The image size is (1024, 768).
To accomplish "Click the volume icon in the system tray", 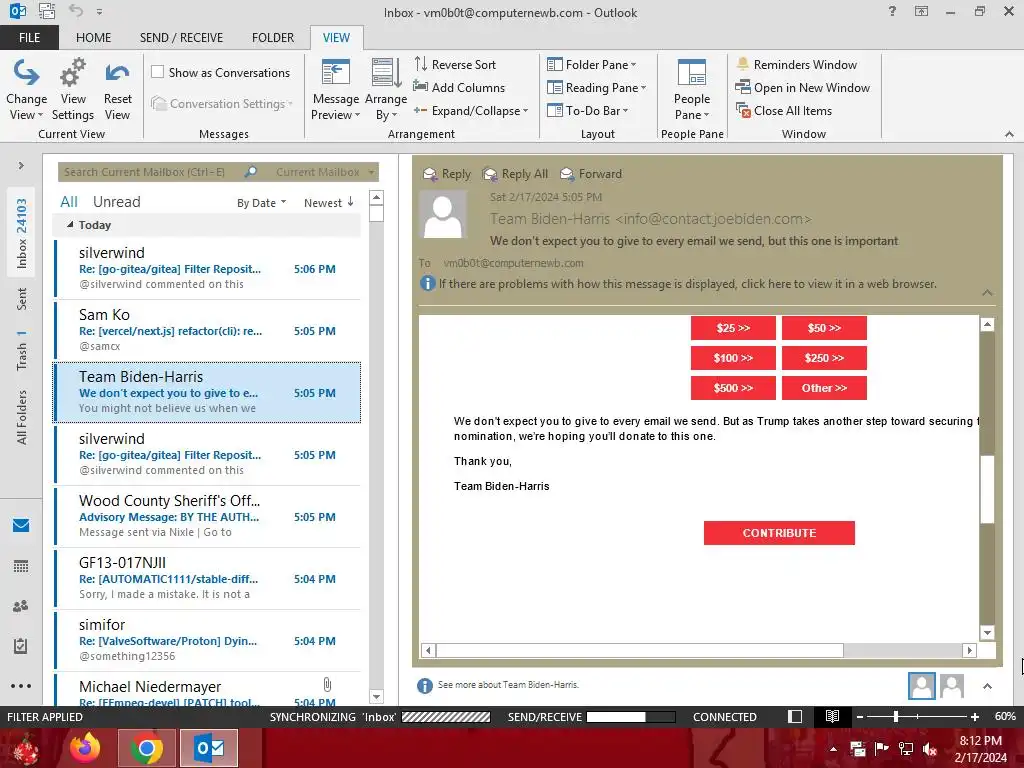I will pyautogui.click(x=929, y=749).
